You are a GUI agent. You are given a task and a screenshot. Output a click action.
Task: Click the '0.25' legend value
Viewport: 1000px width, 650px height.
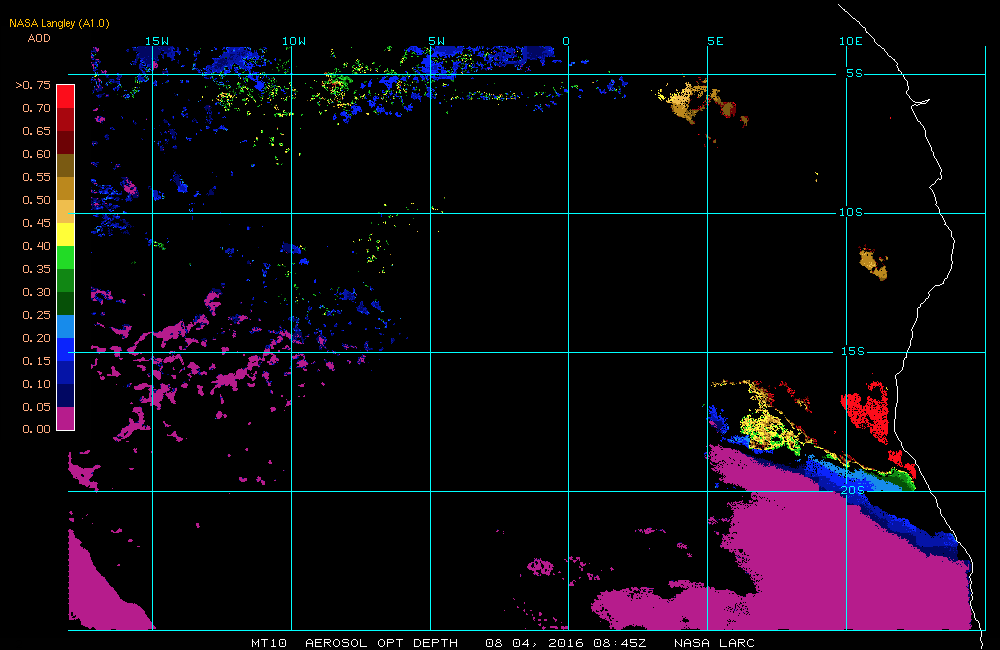tap(36, 314)
